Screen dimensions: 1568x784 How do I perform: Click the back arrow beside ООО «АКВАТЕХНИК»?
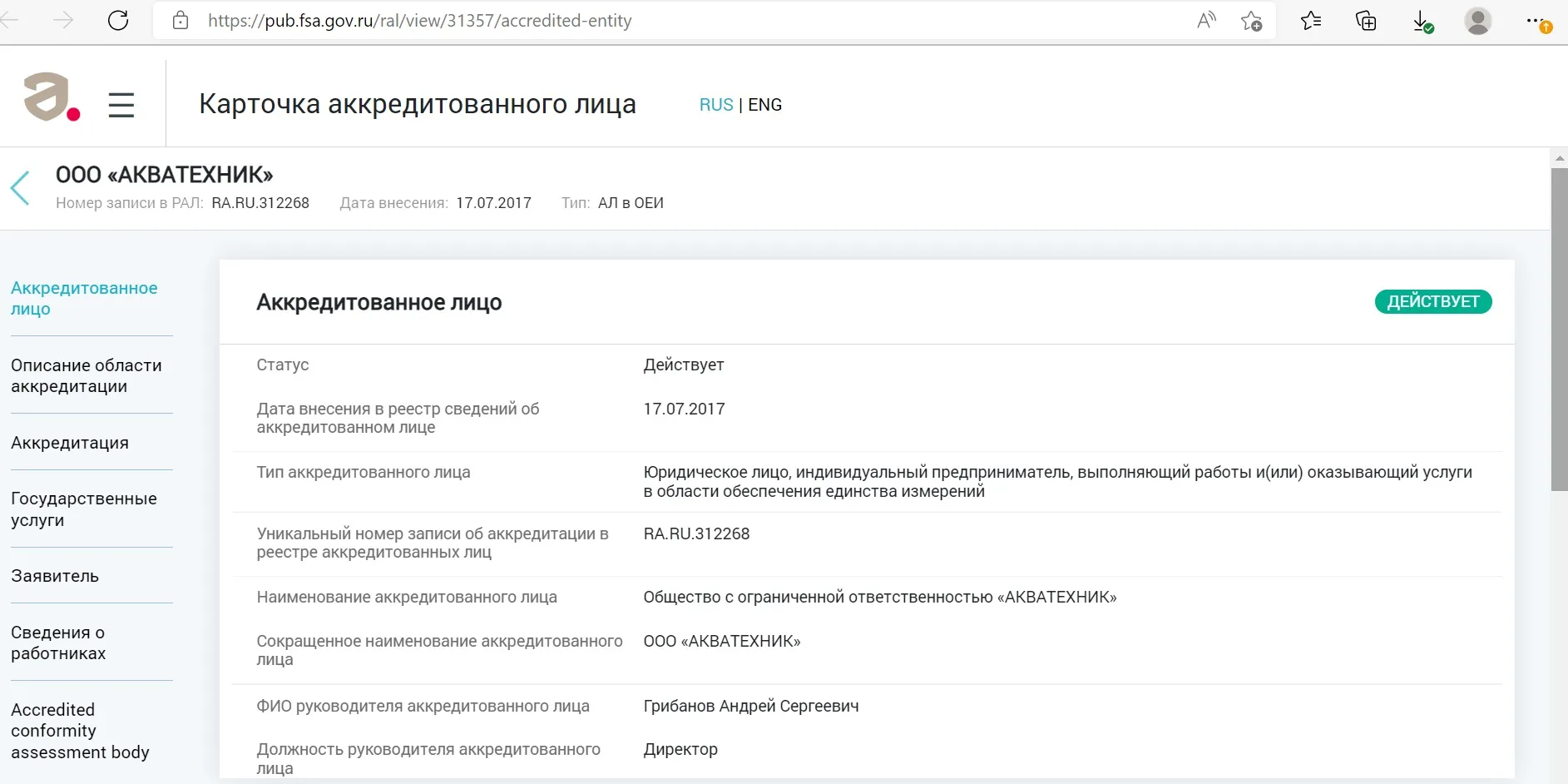[21, 188]
